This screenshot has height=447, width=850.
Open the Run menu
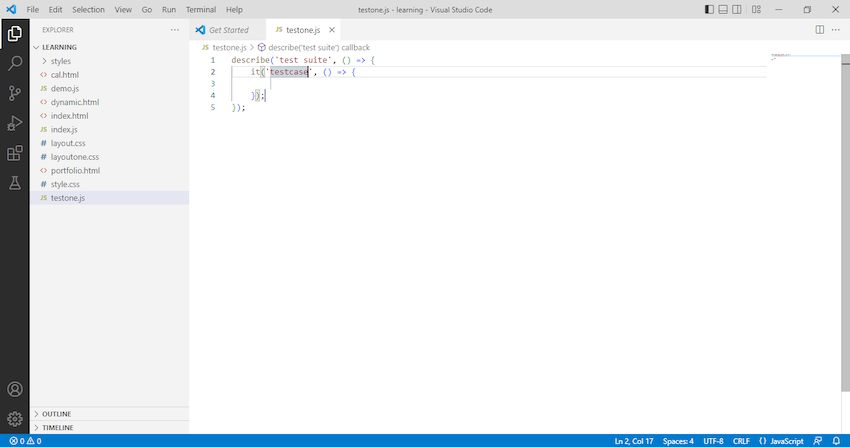(169, 10)
